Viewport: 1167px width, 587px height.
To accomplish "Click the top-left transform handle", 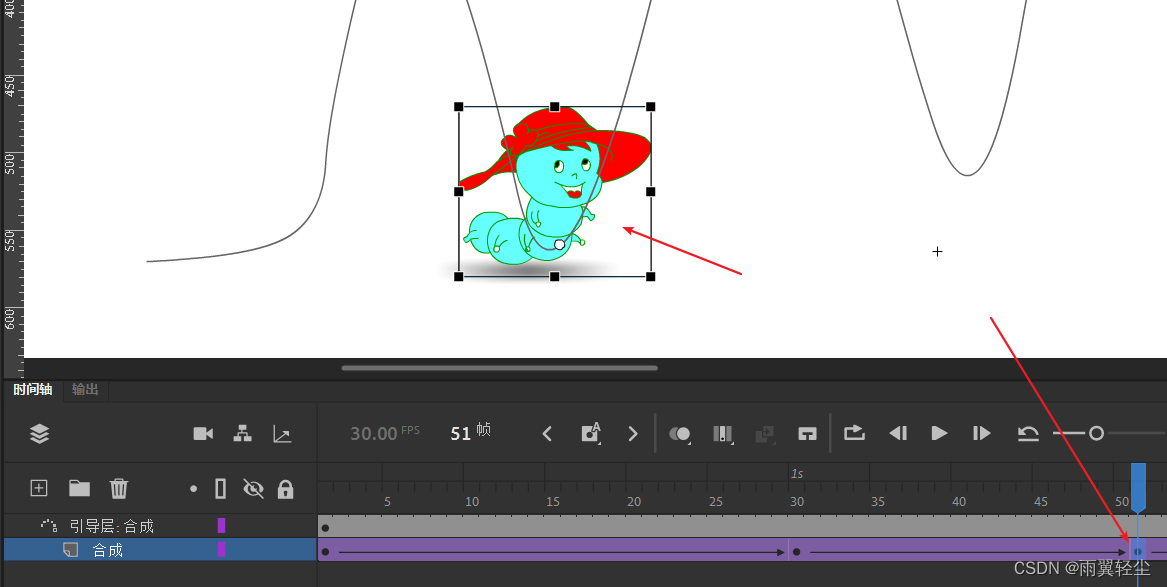I will 458,107.
